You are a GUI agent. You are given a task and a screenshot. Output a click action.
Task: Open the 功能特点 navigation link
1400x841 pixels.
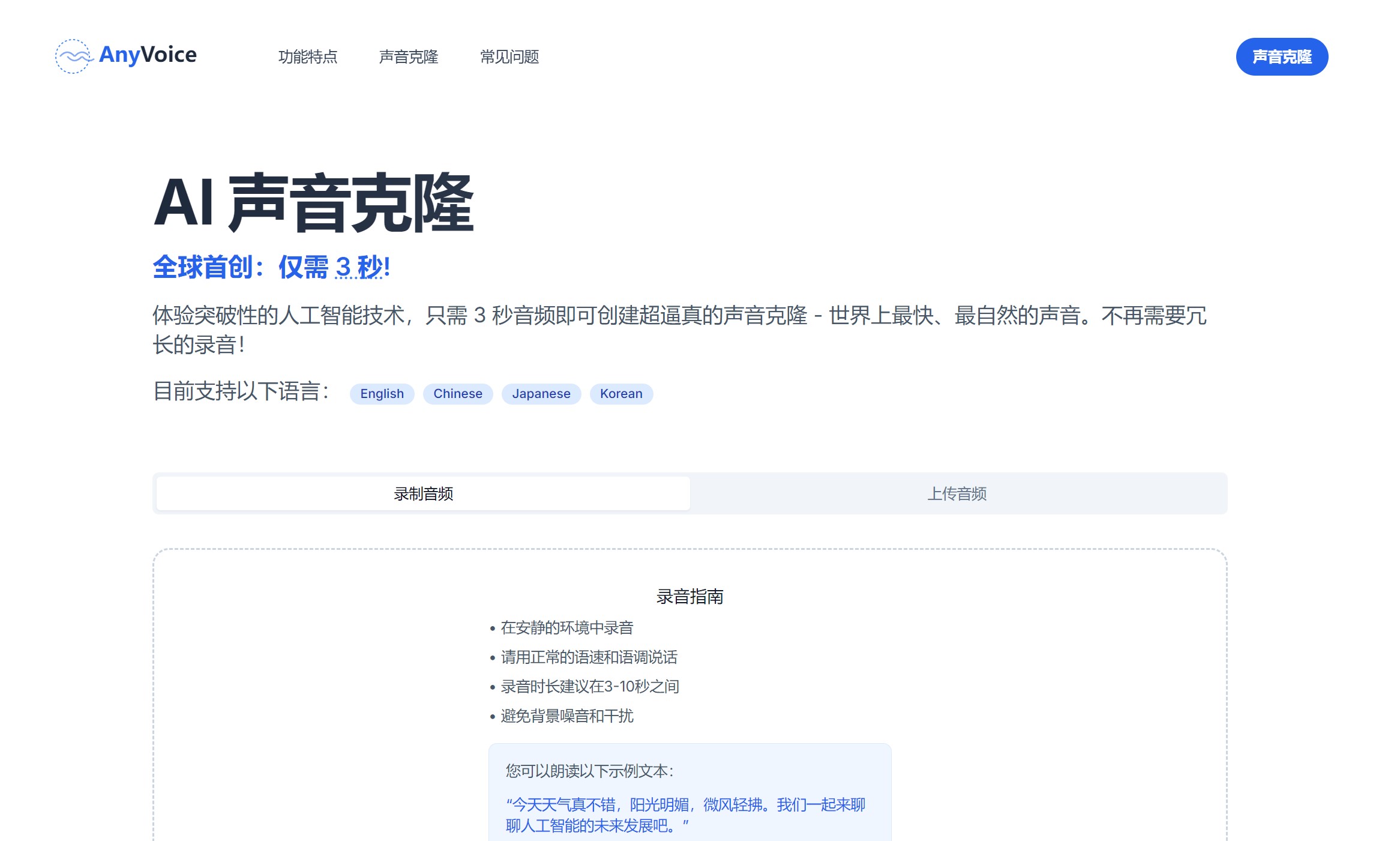[x=308, y=57]
